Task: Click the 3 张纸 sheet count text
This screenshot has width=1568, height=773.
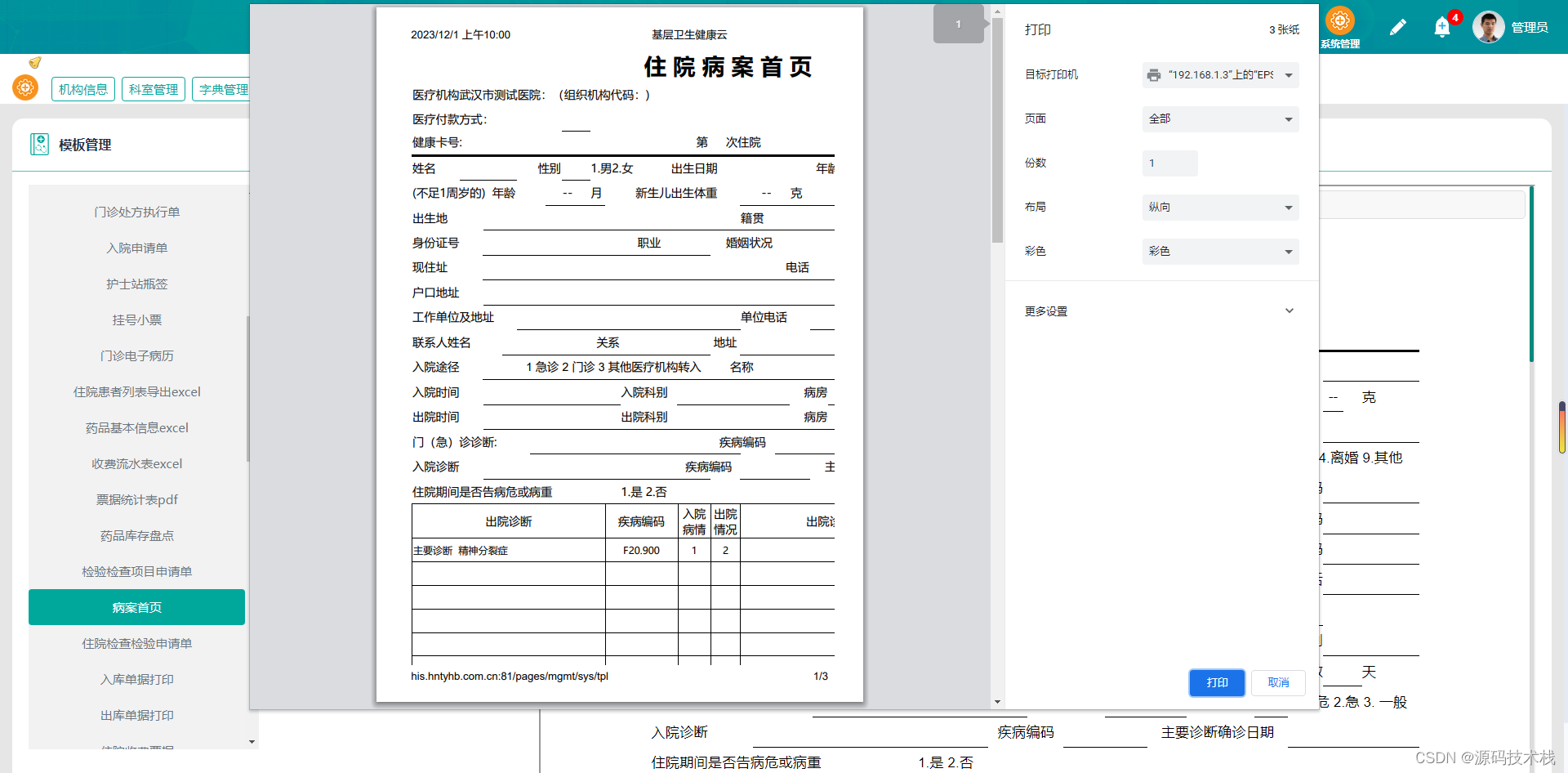Action: pos(1284,29)
